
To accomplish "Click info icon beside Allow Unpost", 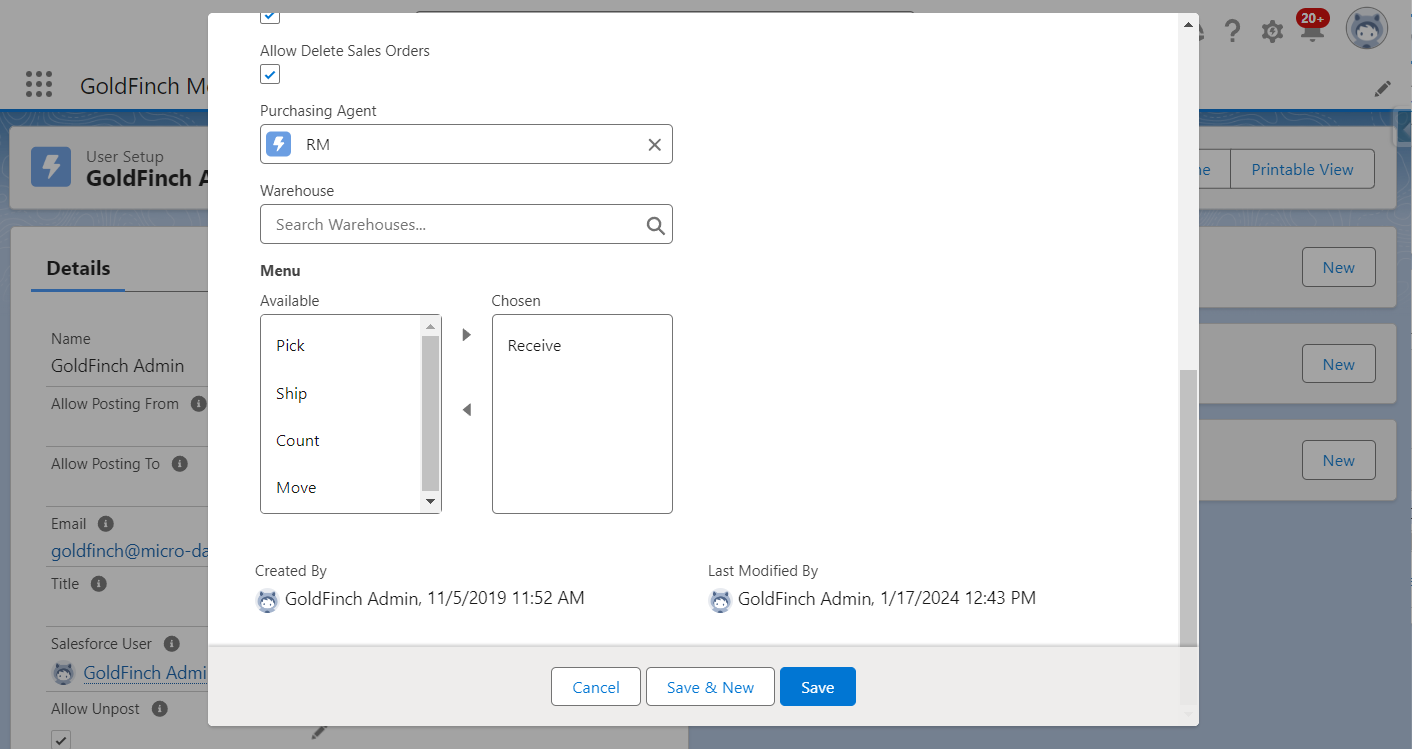I will click(x=160, y=709).
